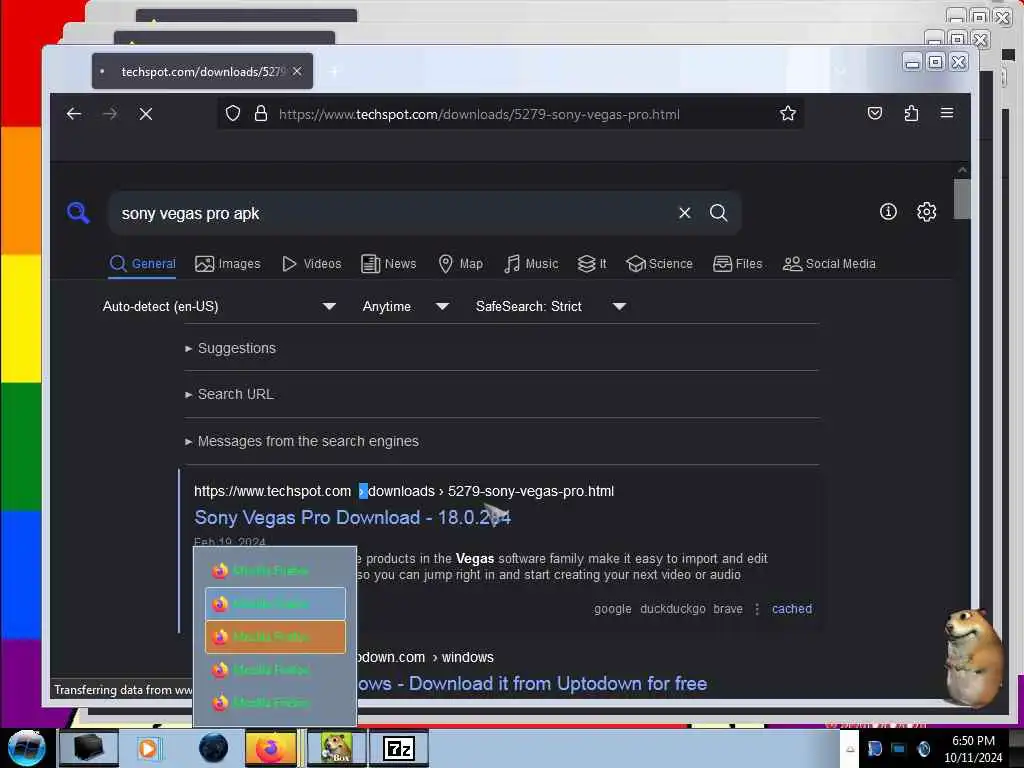The height and width of the screenshot is (768, 1024).
Task: Expand the Suggestions section
Action: 231,348
